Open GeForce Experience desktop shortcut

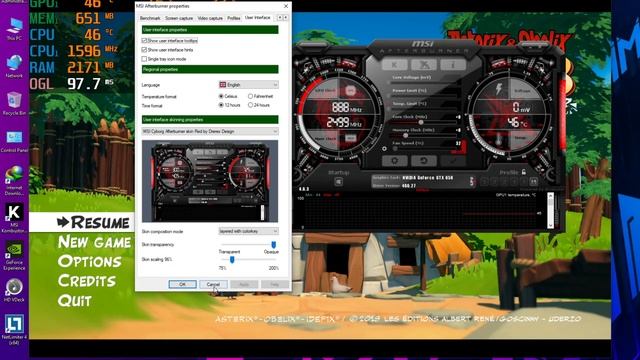14,256
